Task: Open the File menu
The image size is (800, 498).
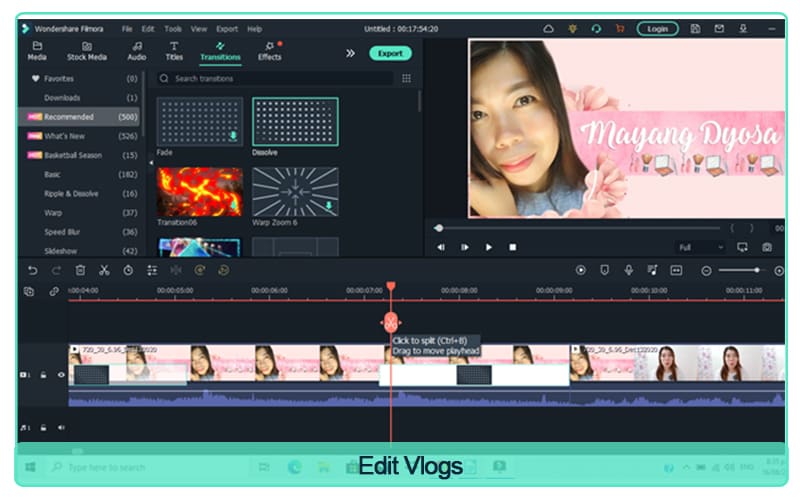Action: point(127,29)
